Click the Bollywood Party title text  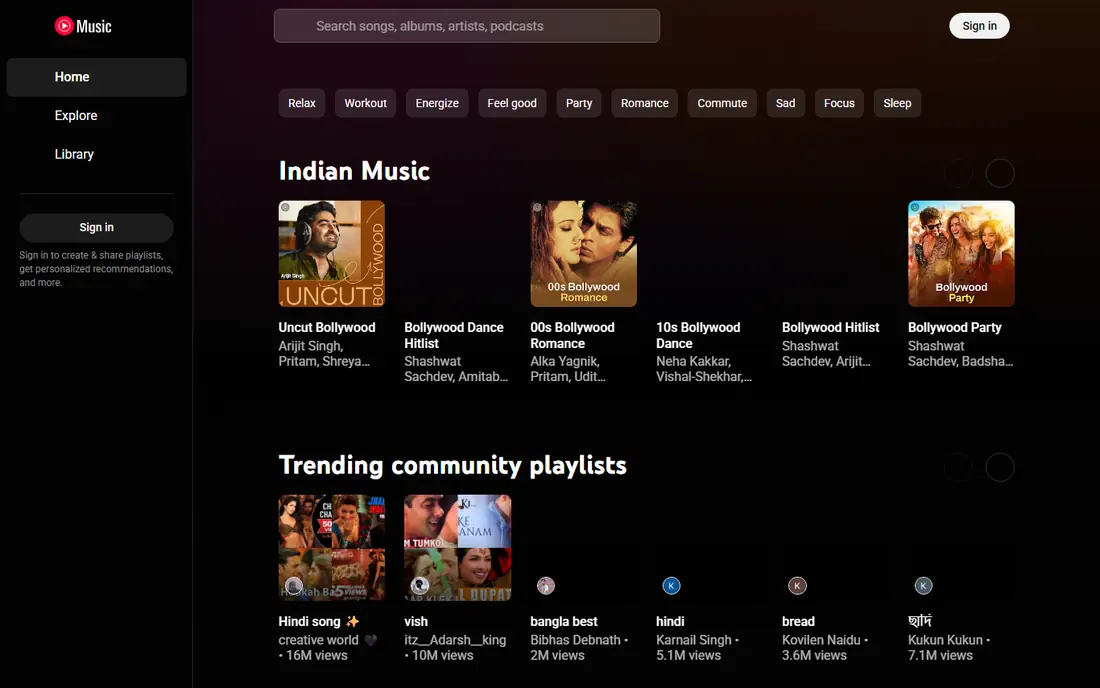955,328
